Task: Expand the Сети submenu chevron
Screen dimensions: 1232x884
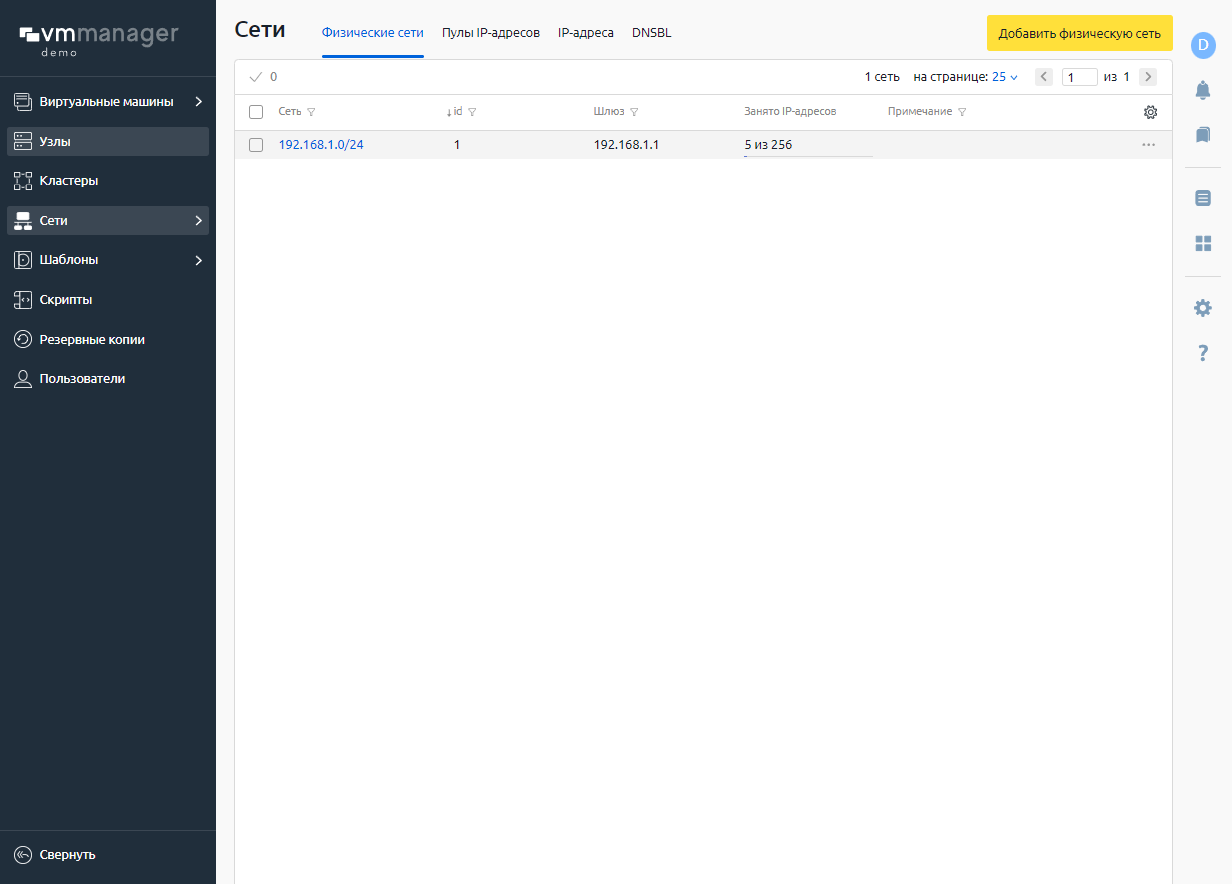Action: pos(198,221)
